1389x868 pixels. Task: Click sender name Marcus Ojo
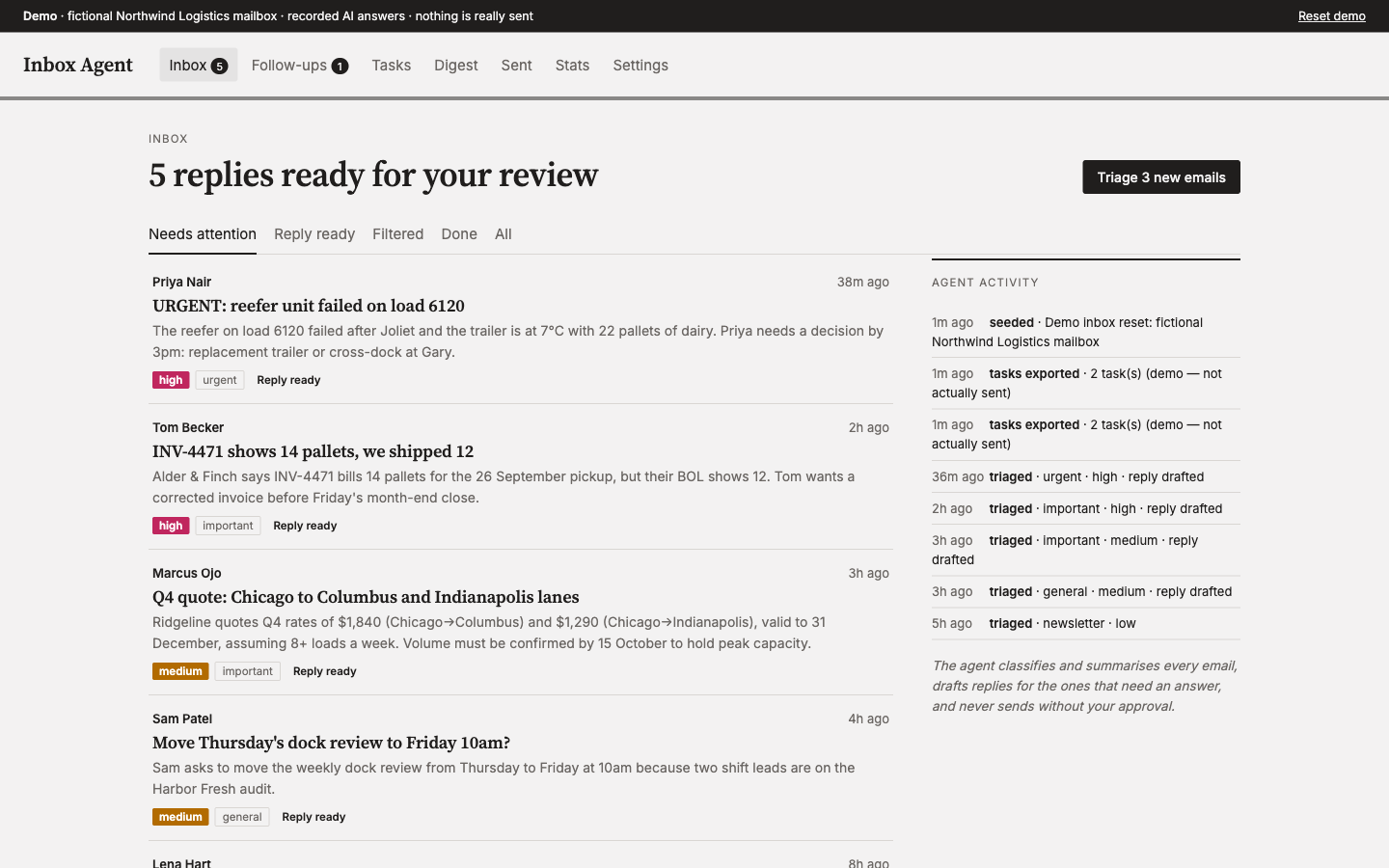click(187, 573)
